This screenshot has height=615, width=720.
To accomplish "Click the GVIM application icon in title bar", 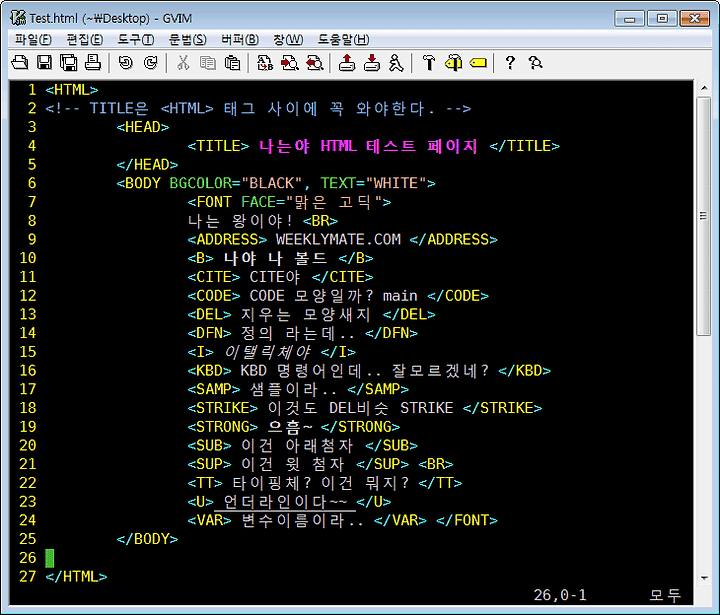I will pyautogui.click(x=18, y=18).
